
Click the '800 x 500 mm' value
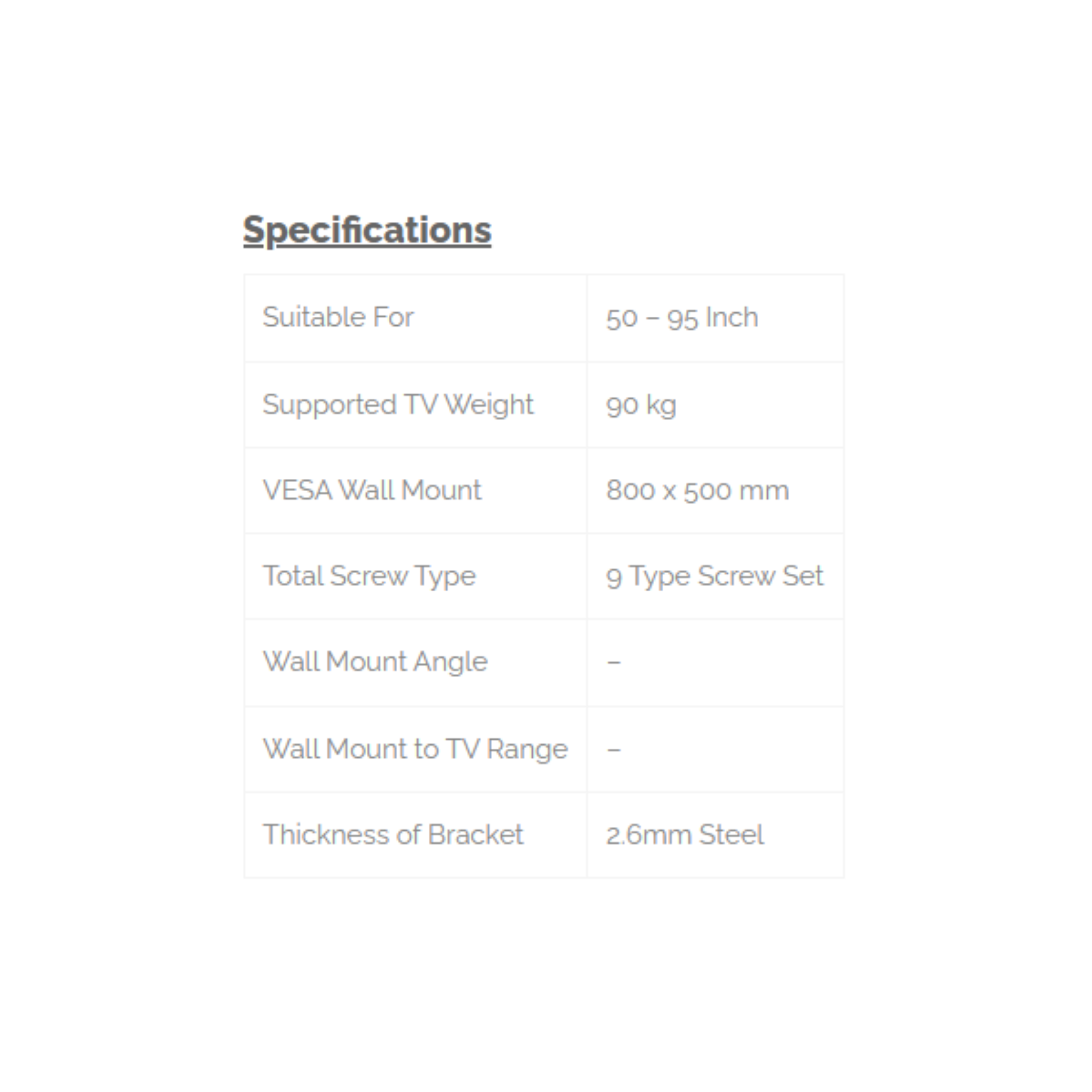(697, 491)
